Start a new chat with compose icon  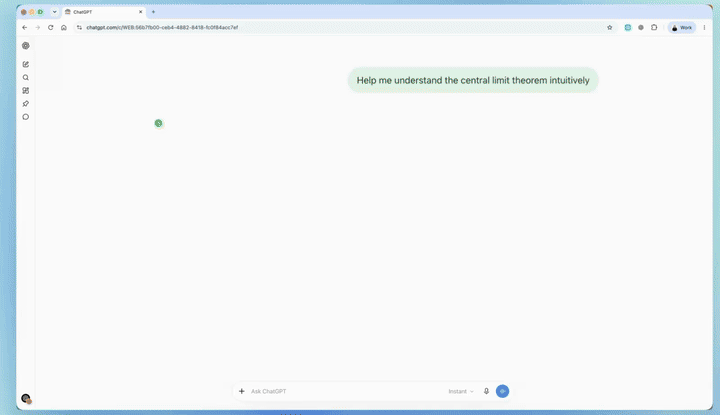click(x=26, y=64)
